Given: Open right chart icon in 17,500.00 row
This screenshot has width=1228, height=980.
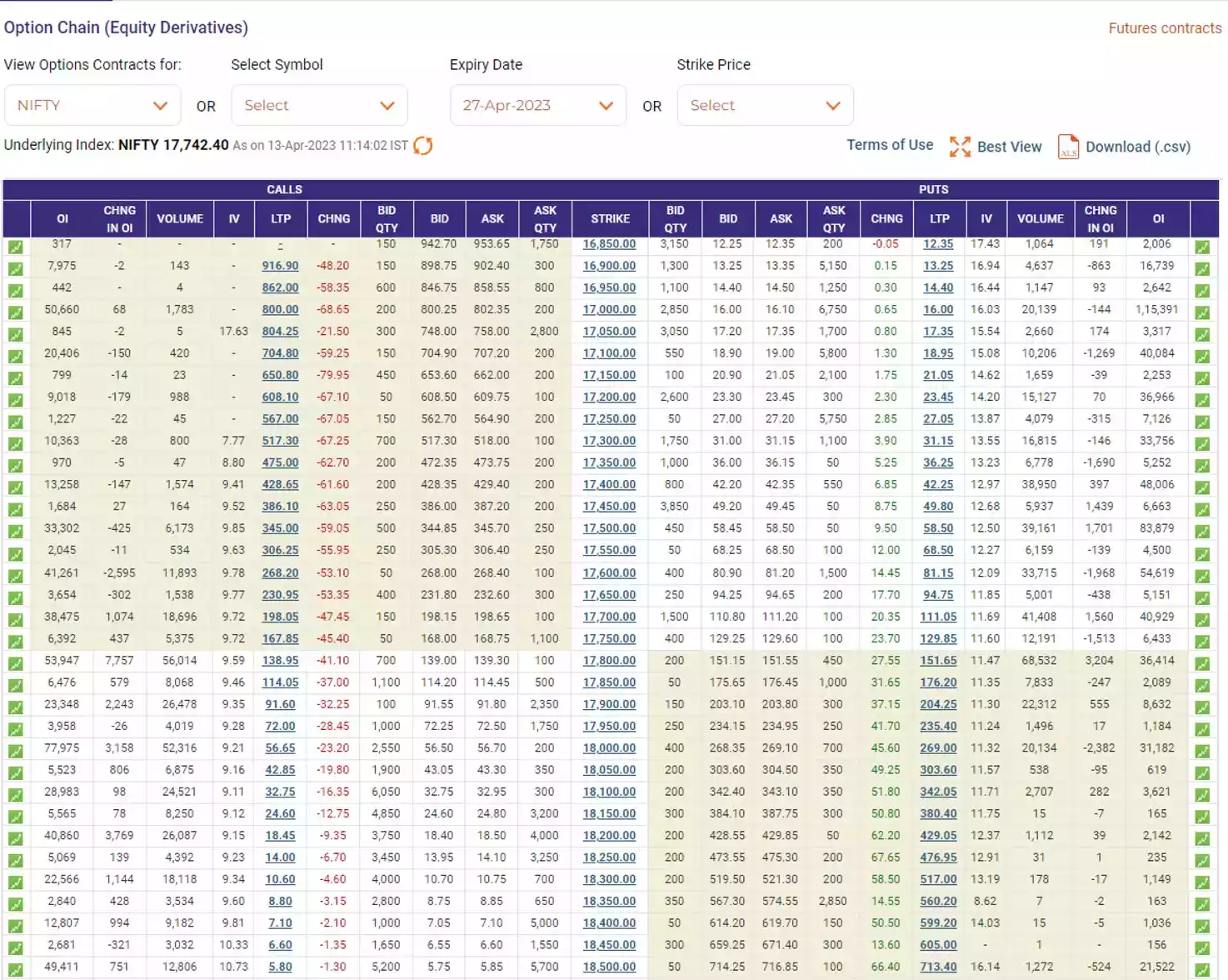Looking at the screenshot, I should tap(1202, 531).
